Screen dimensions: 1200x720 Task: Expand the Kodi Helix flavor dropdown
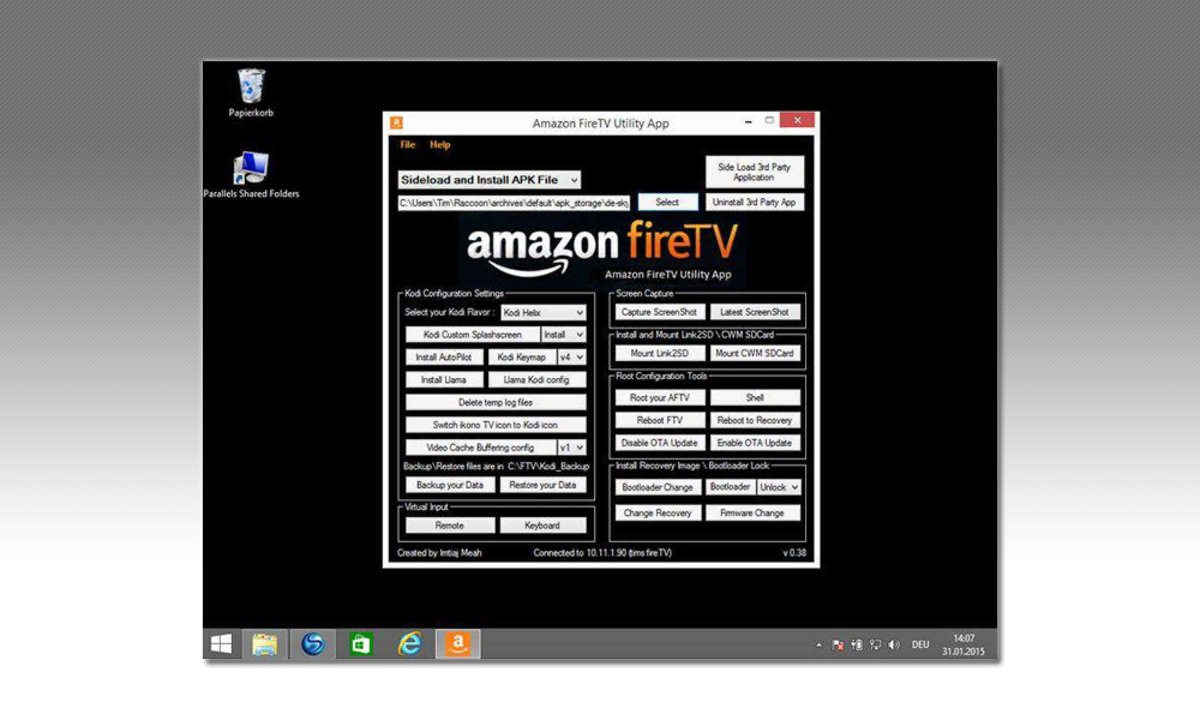click(x=543, y=313)
